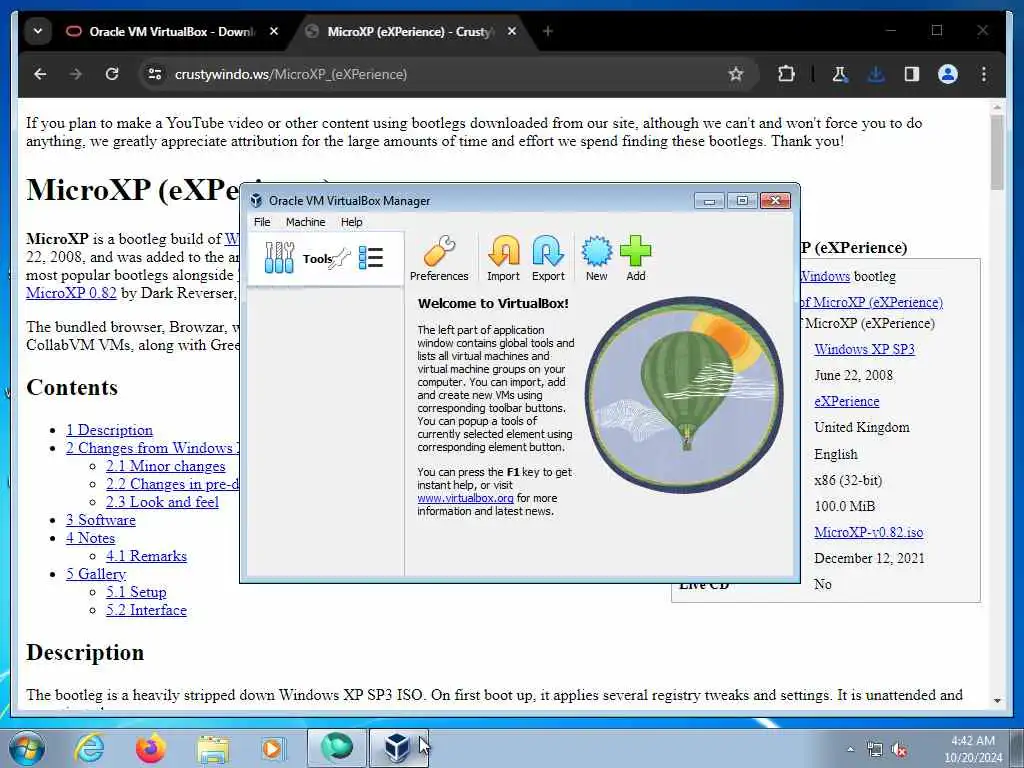Click the page scrollbar down arrow
Screen dimensions: 1024x768
[x=997, y=701]
